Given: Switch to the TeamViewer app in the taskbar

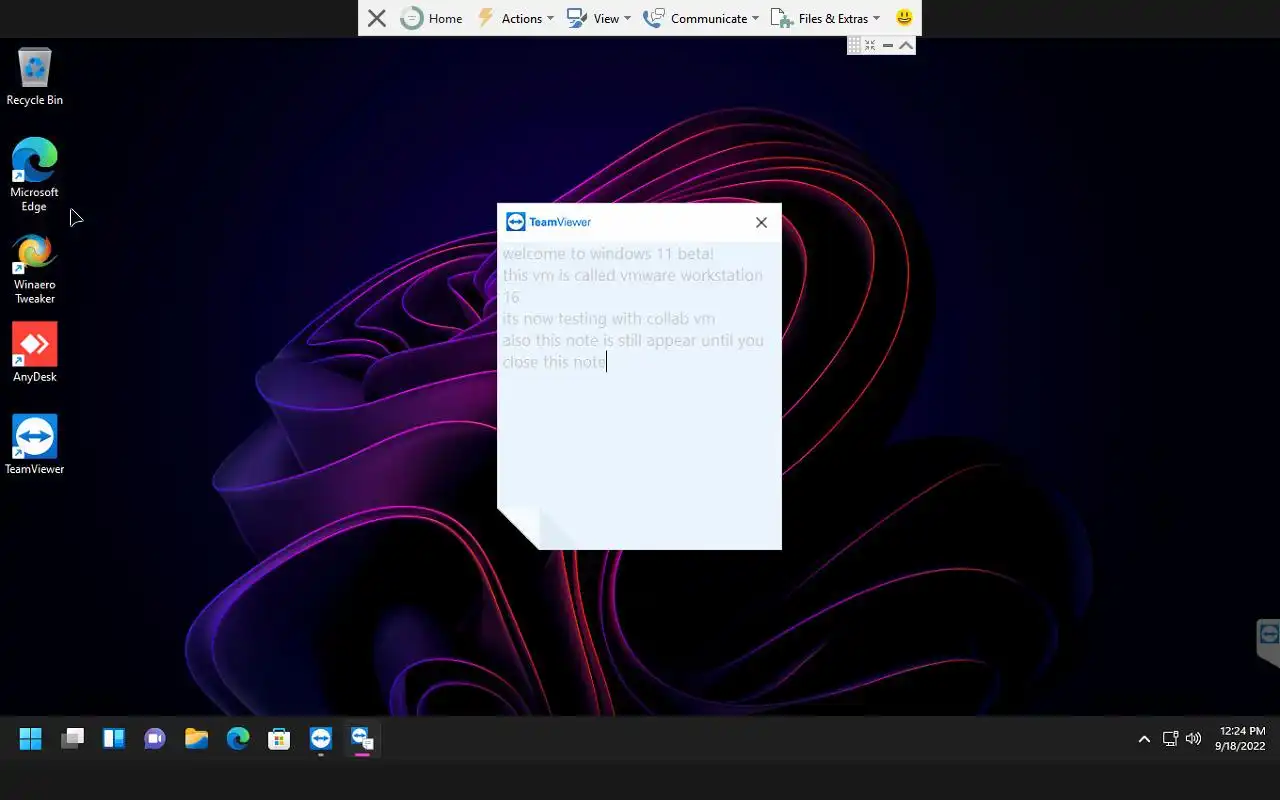Looking at the screenshot, I should (x=321, y=739).
